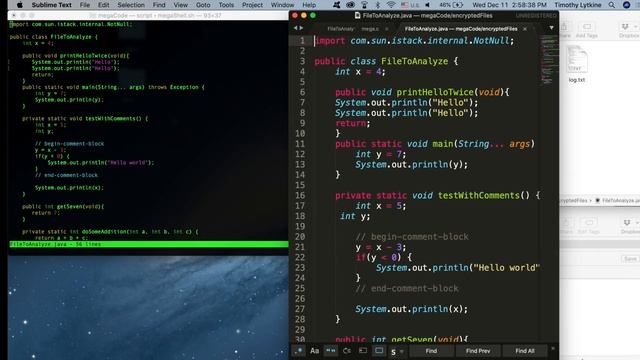The width and height of the screenshot is (640, 360).
Task: Open the View menu
Action: [180, 5]
